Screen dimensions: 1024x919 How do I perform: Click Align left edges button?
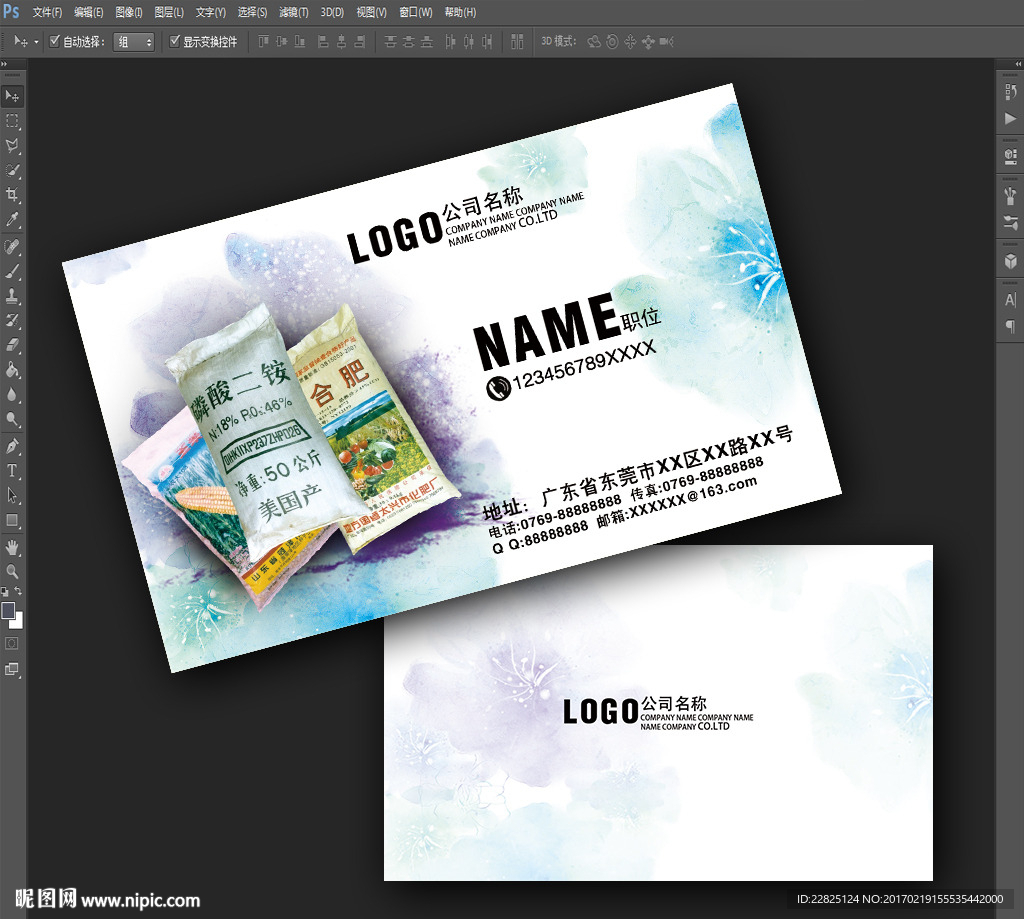tap(323, 42)
